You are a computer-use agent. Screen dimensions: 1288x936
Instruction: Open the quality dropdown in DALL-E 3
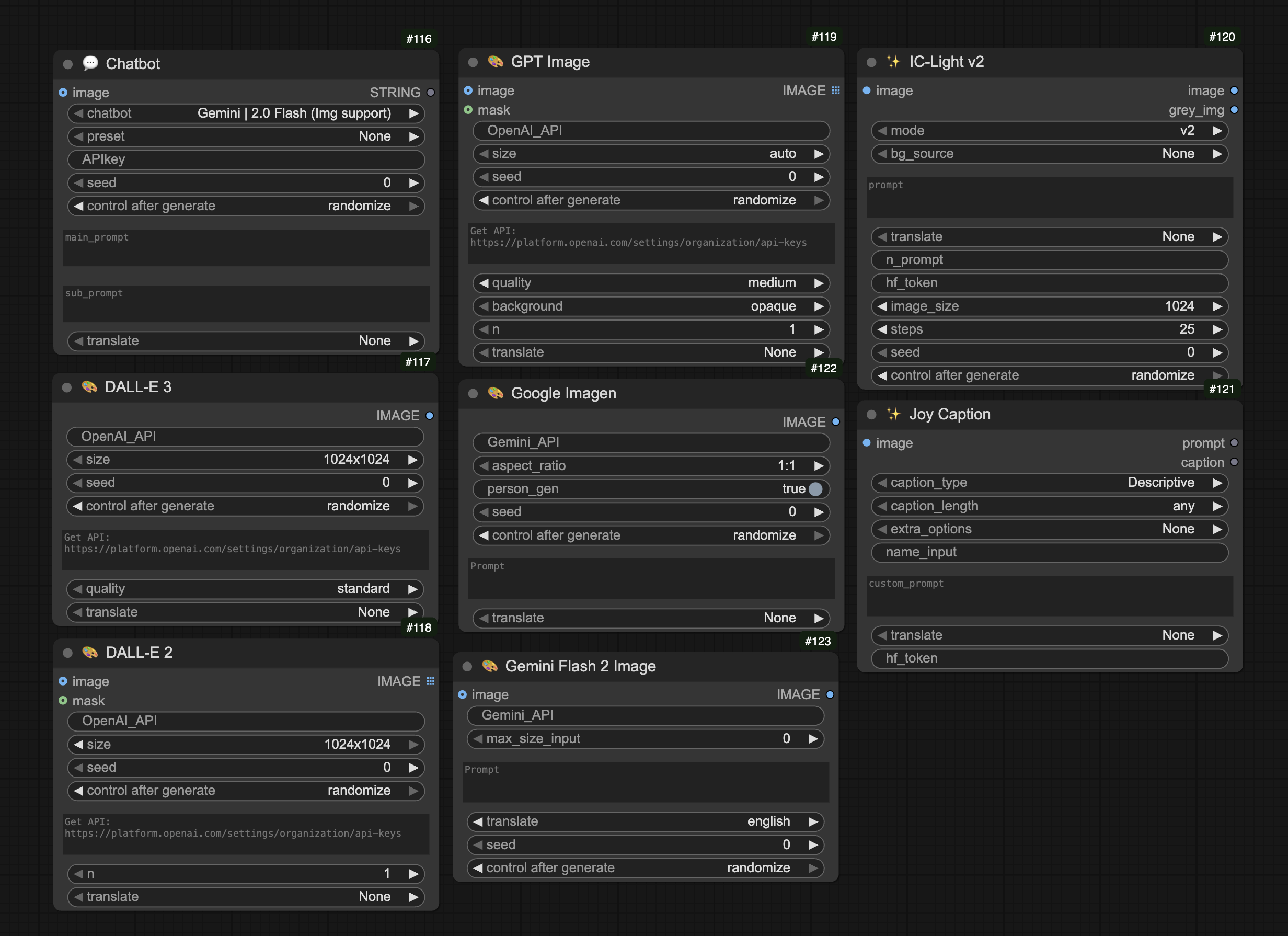tap(245, 589)
